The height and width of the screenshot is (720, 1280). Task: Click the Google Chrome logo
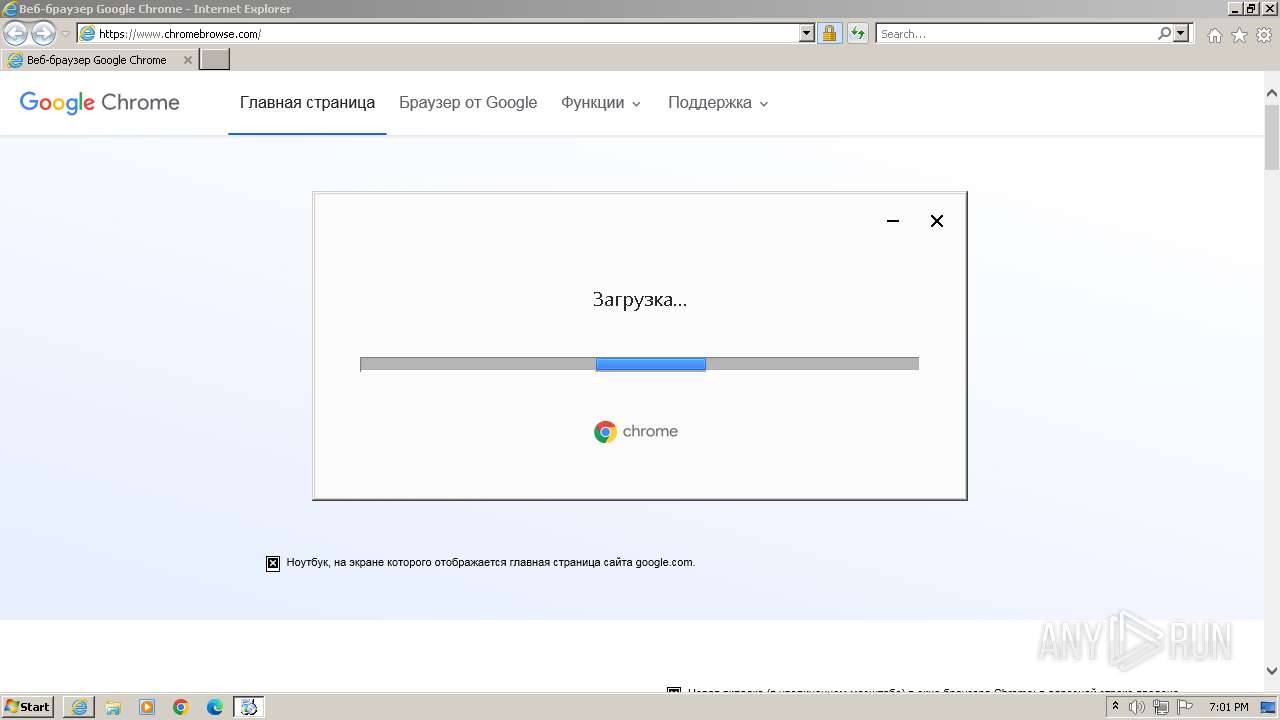[99, 102]
